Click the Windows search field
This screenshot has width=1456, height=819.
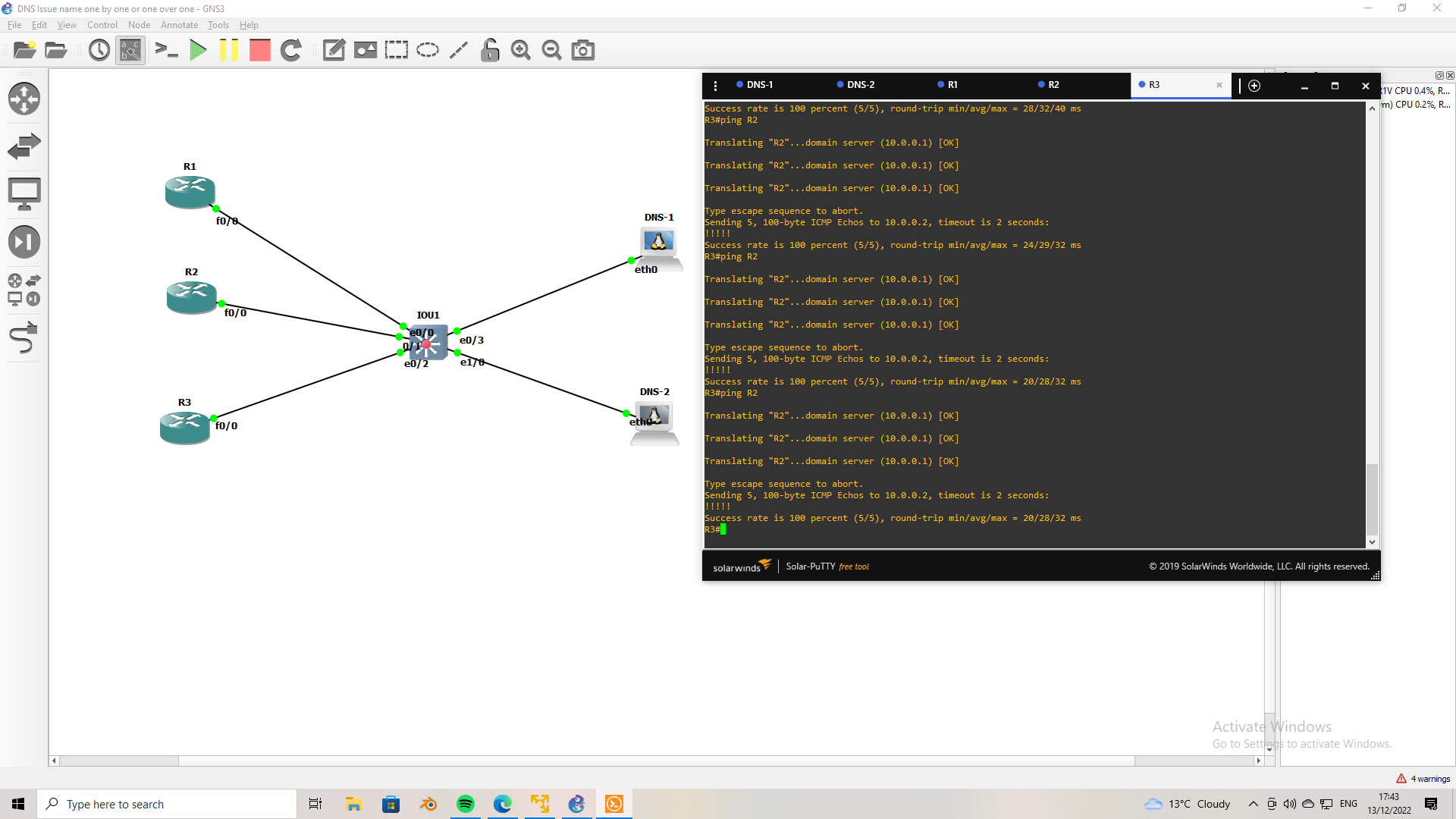point(167,804)
